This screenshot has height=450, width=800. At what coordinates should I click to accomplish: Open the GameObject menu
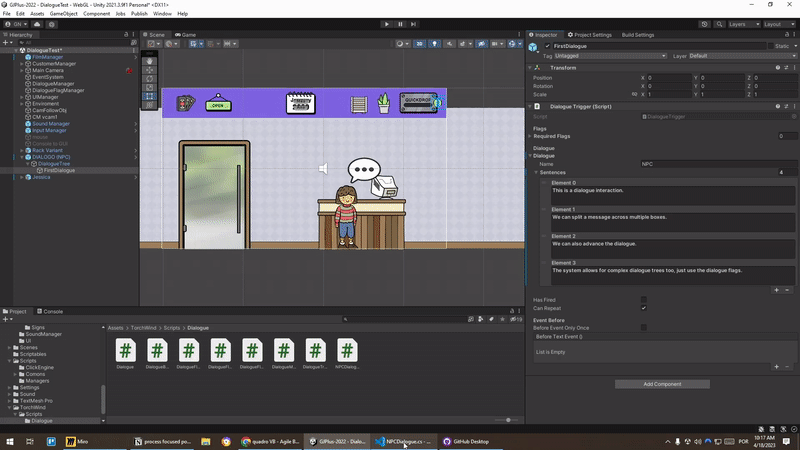tap(63, 14)
